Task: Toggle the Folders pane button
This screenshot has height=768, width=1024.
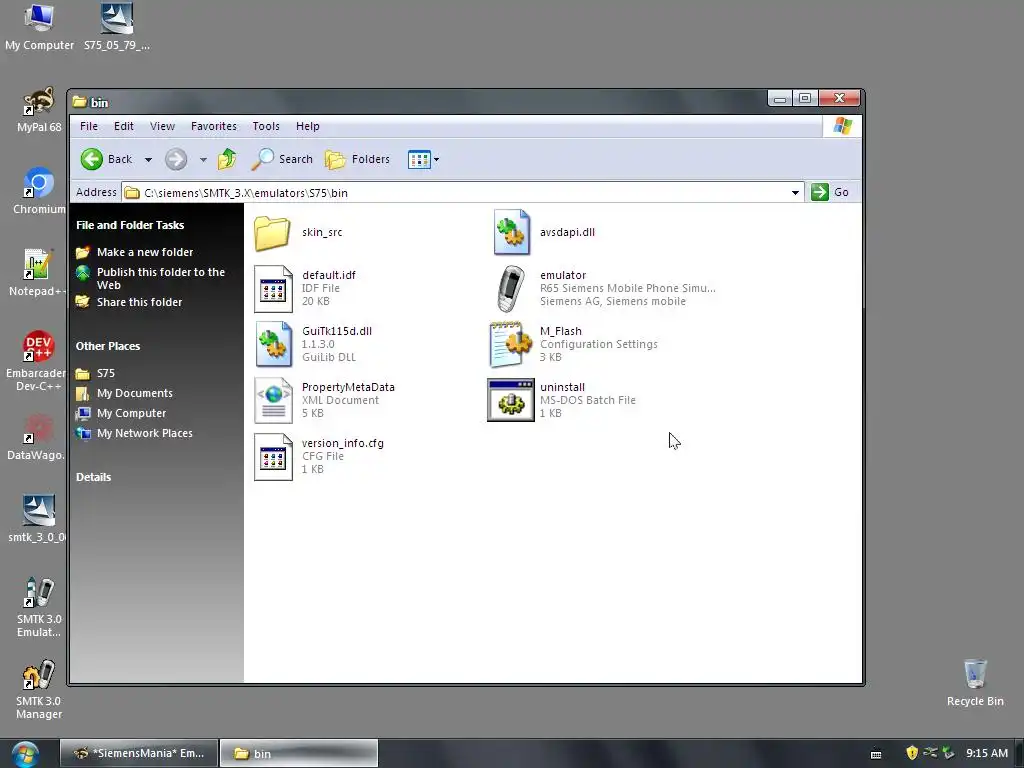Action: coord(358,159)
